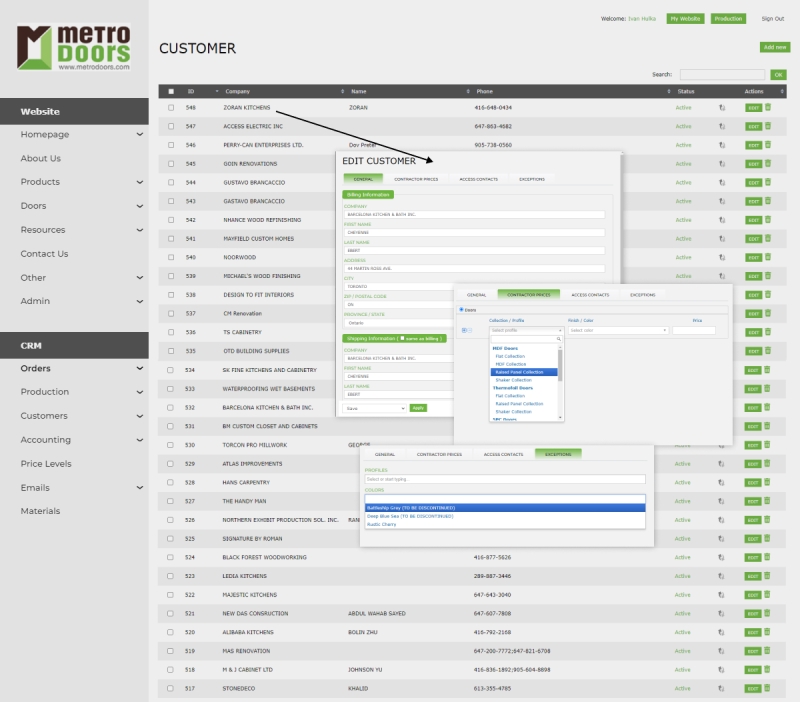Click the Sign Out link
The height and width of the screenshot is (702, 800).
772,19
